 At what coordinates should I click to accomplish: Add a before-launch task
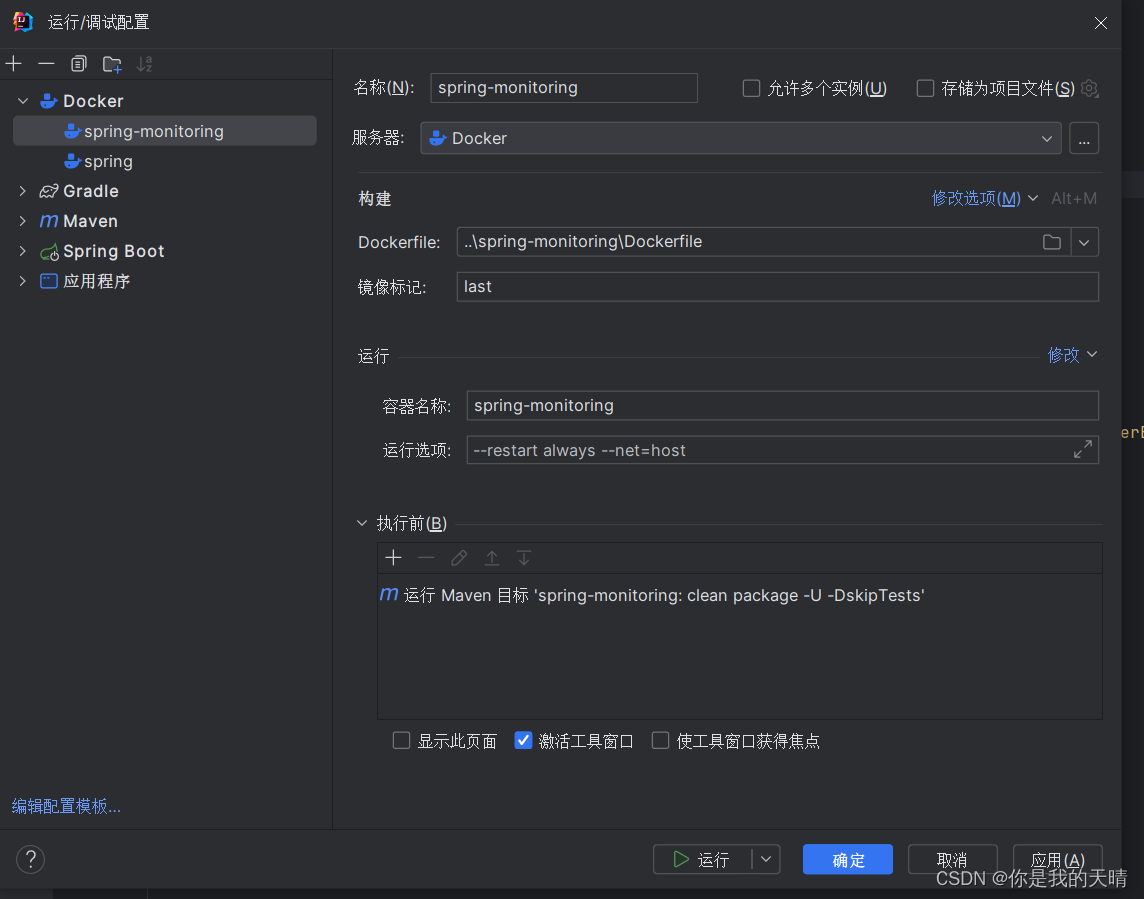tap(393, 558)
